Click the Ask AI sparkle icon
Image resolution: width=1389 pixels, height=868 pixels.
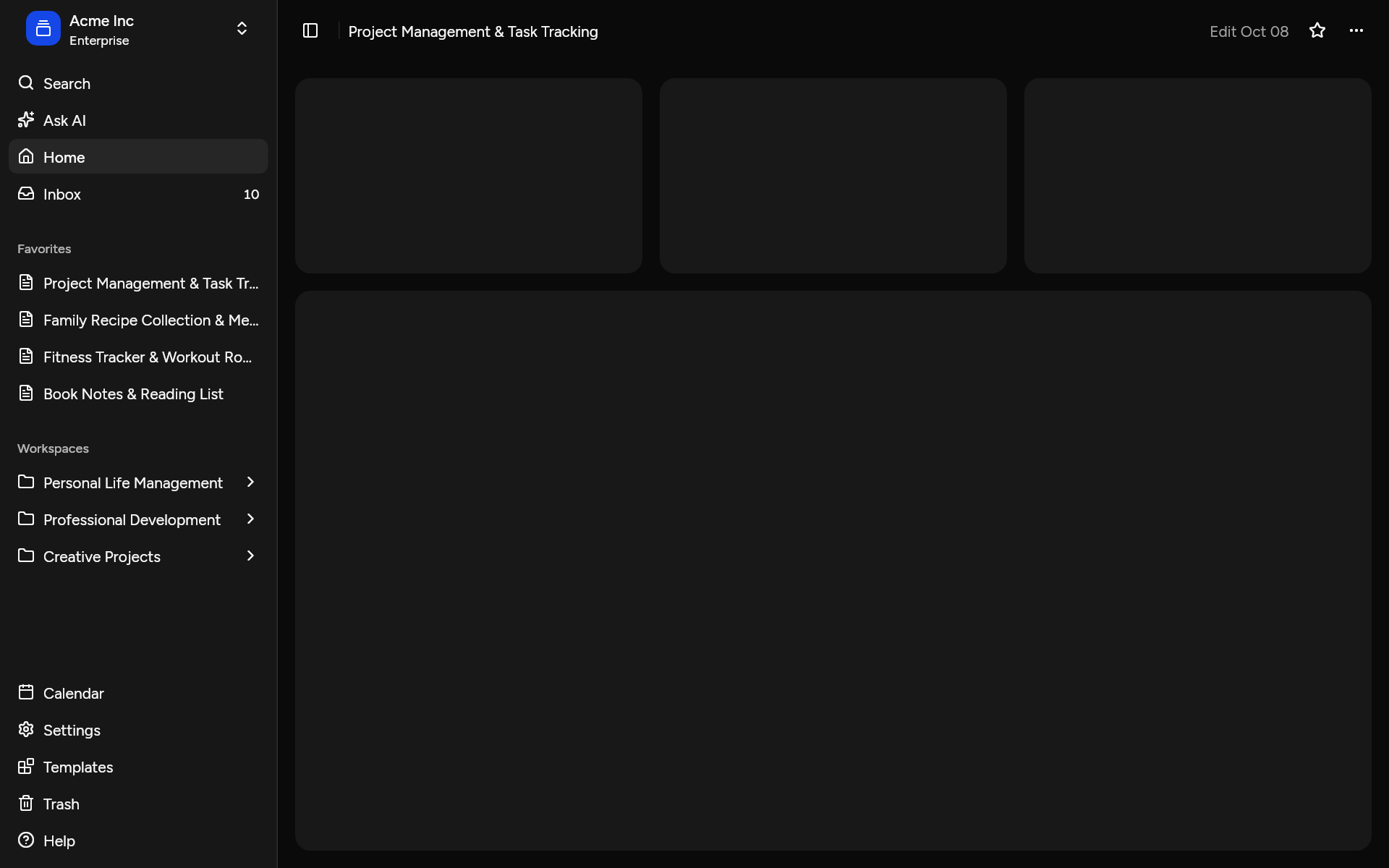pyautogui.click(x=26, y=120)
